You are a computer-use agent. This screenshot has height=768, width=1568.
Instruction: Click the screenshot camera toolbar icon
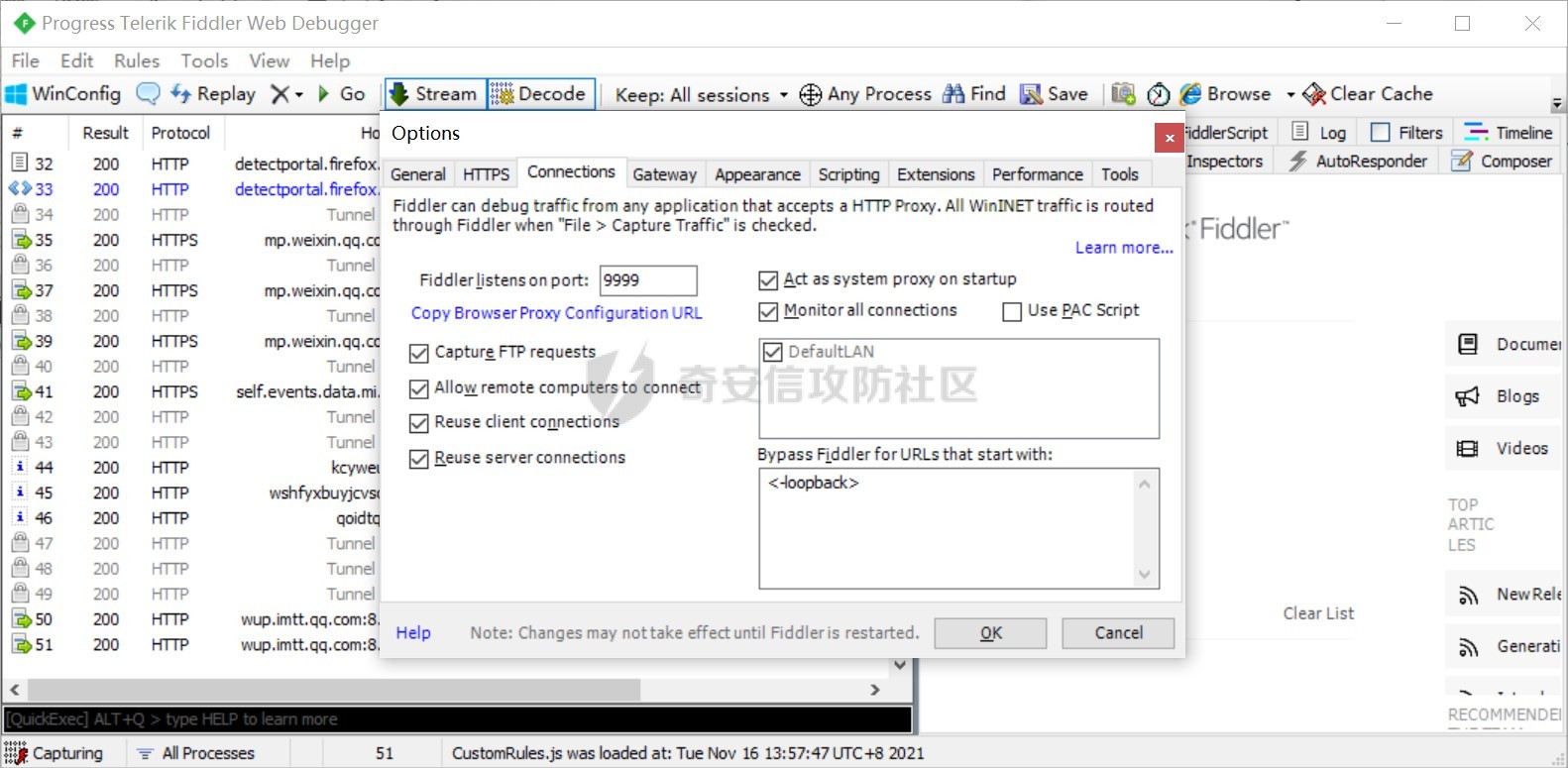pyautogui.click(x=1123, y=94)
